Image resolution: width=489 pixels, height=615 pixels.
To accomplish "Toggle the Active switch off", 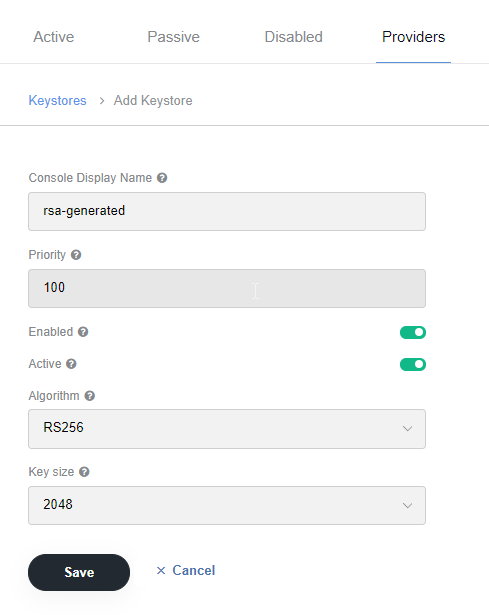I will click(x=413, y=364).
